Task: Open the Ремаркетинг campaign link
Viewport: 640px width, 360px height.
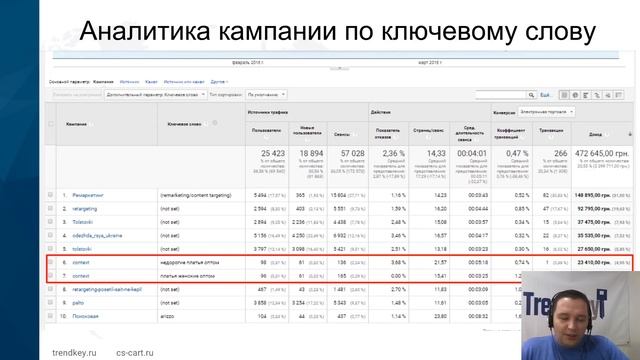Action: (x=88, y=195)
